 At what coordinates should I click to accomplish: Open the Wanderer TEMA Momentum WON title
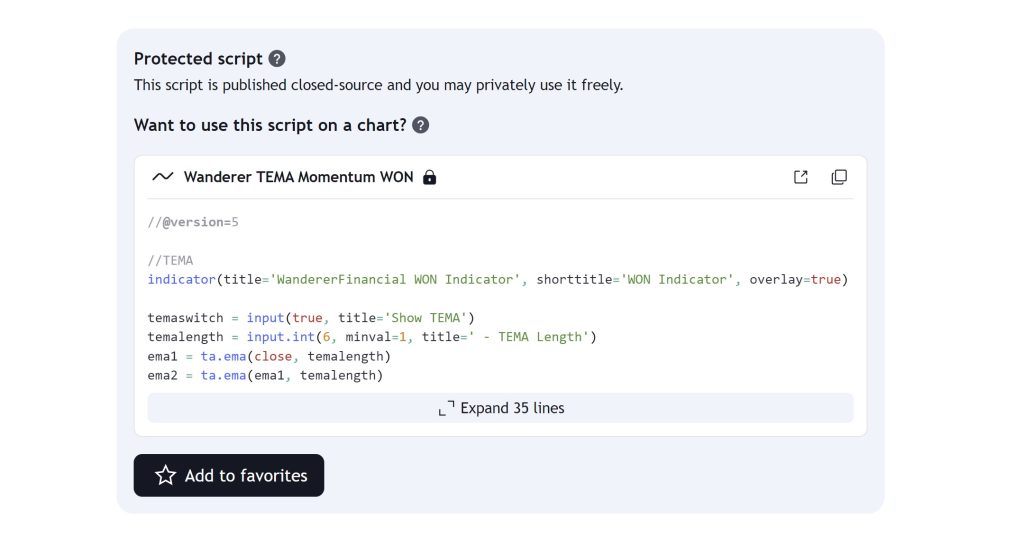click(x=298, y=177)
